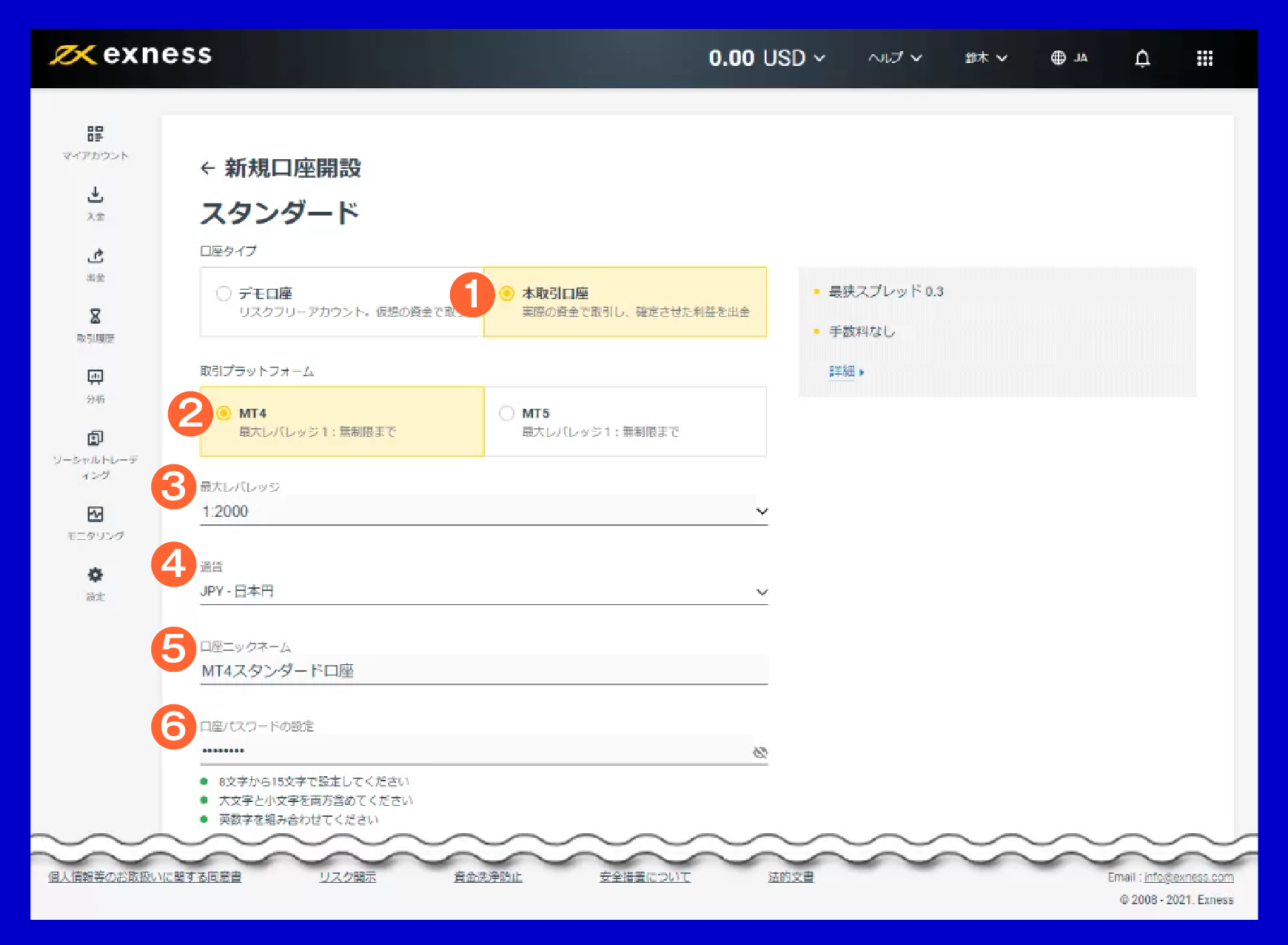Click the account nickname input field
Screen dimensions: 1288x945
pos(484,671)
